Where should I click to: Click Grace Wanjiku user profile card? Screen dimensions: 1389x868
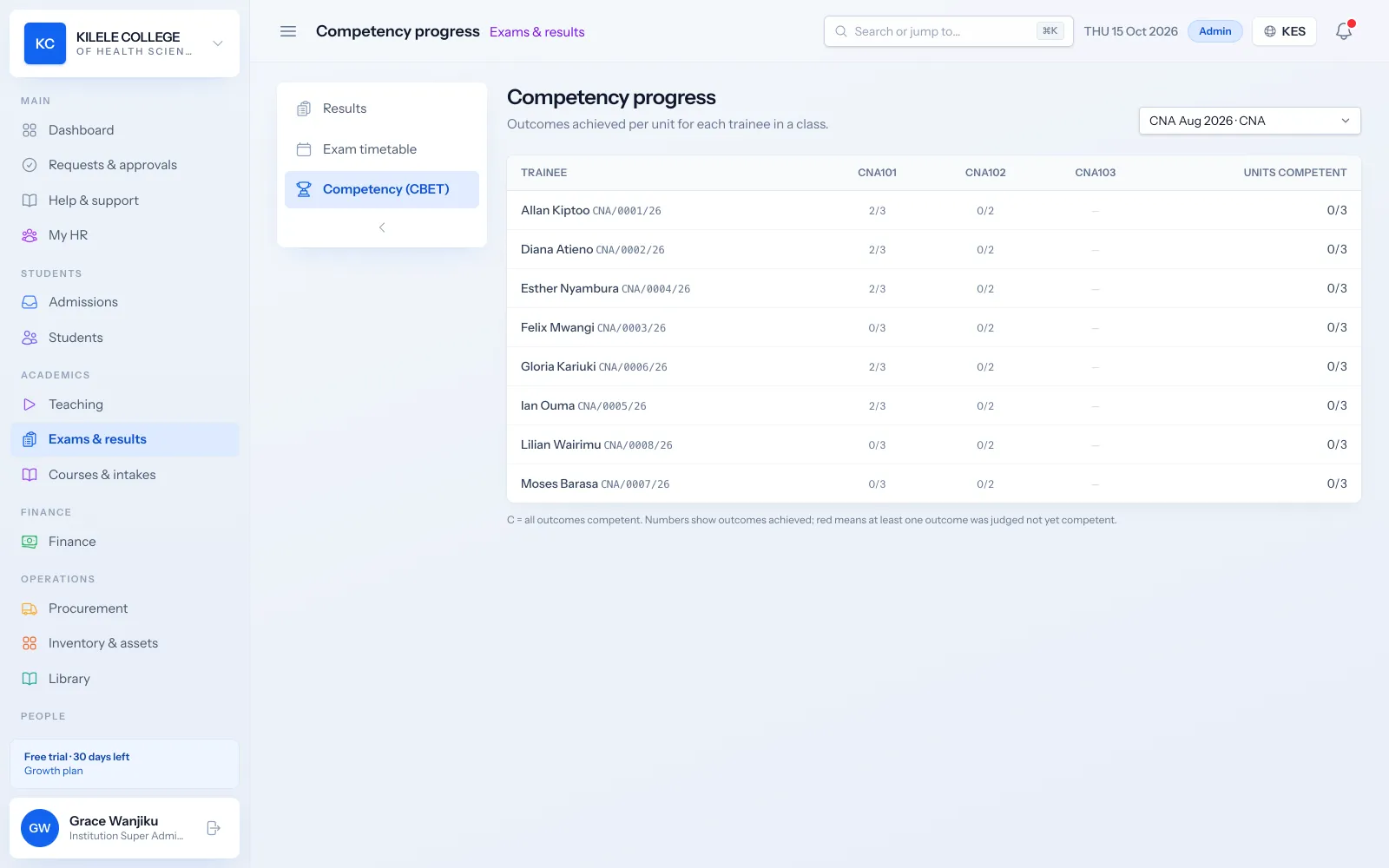coord(125,828)
